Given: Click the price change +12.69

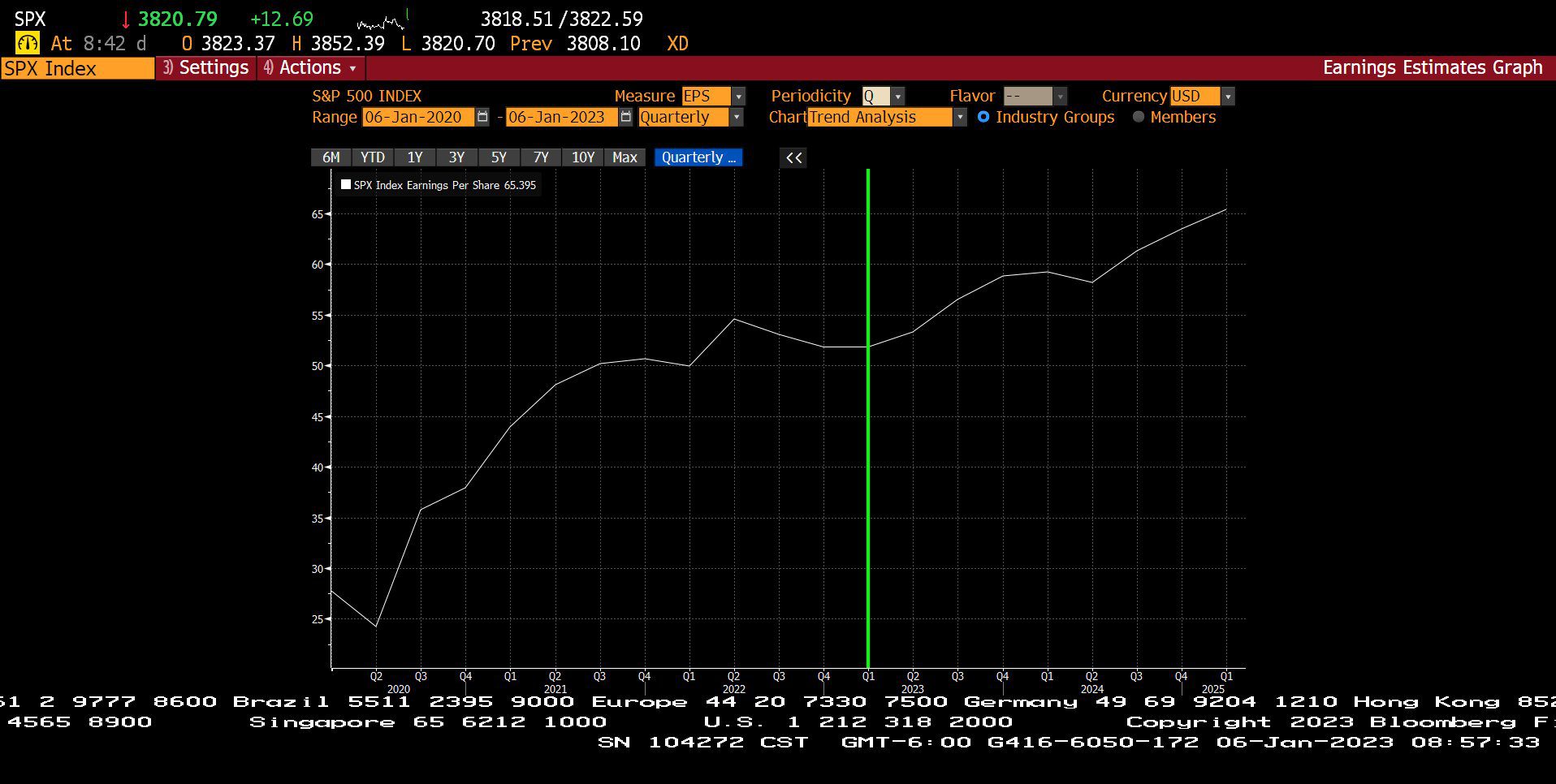Looking at the screenshot, I should pos(282,19).
